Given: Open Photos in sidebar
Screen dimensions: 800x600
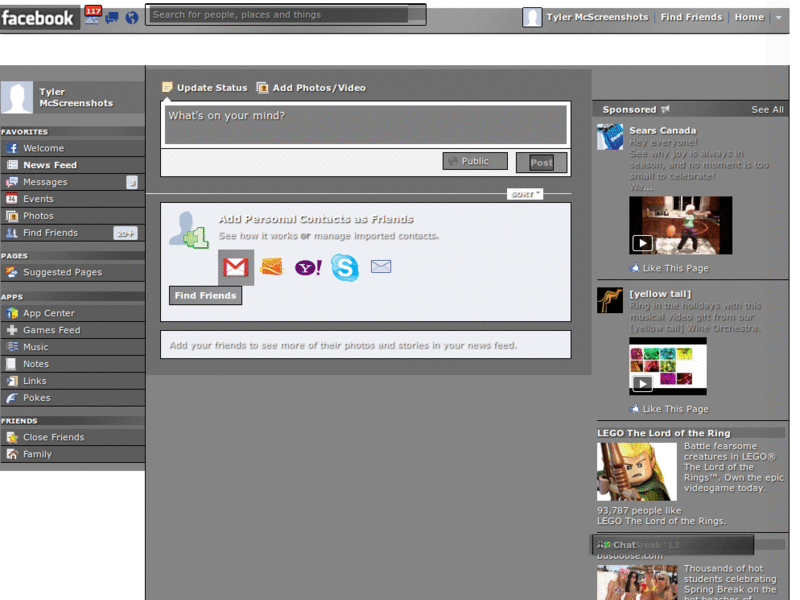Looking at the screenshot, I should 73,215.
